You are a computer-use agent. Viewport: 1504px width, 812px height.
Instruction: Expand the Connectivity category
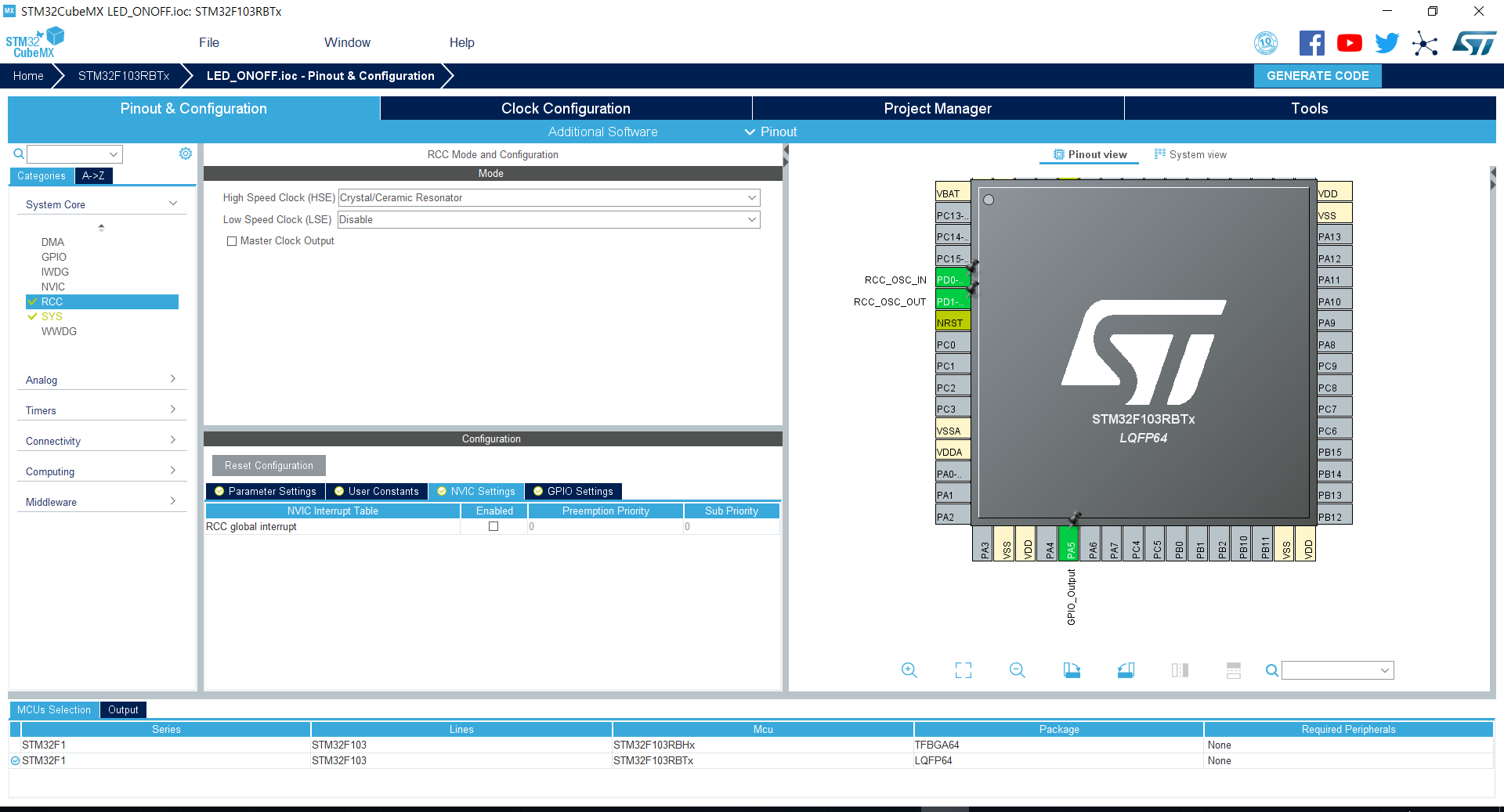point(101,441)
